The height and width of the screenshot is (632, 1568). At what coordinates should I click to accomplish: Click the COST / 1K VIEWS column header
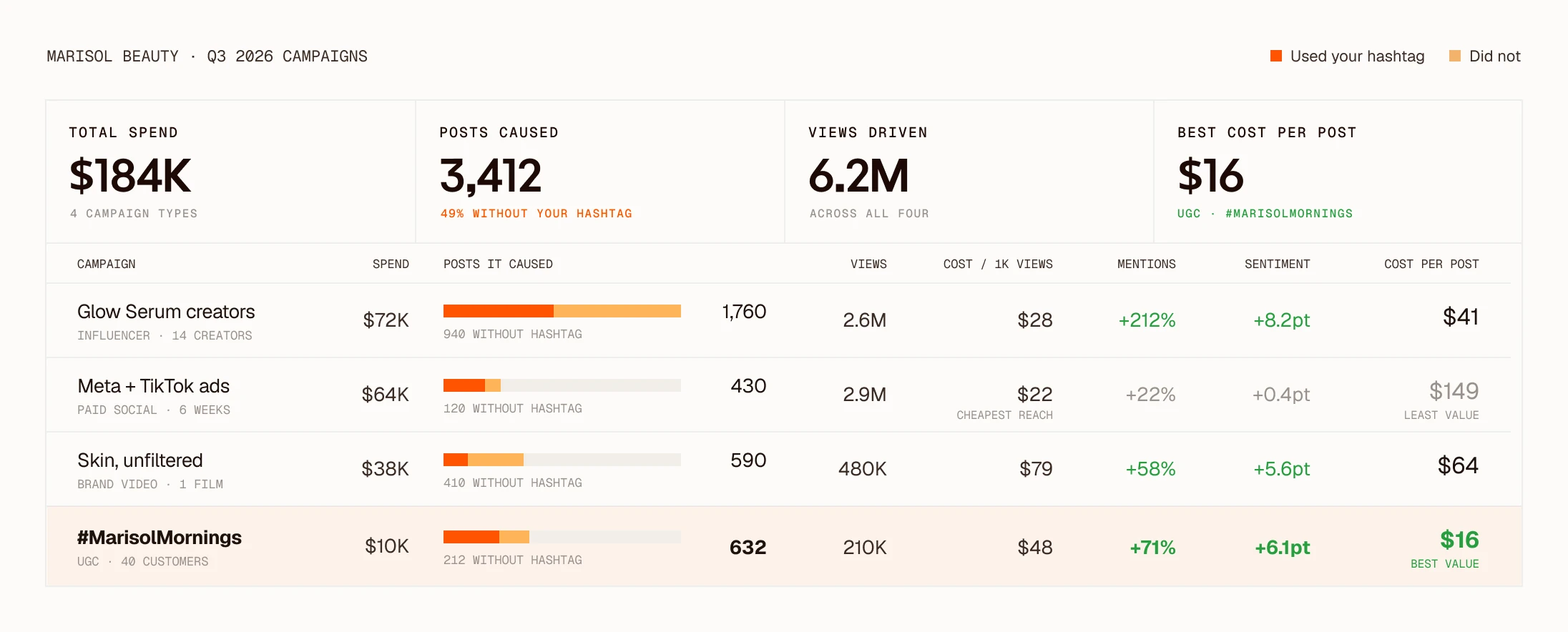click(998, 264)
